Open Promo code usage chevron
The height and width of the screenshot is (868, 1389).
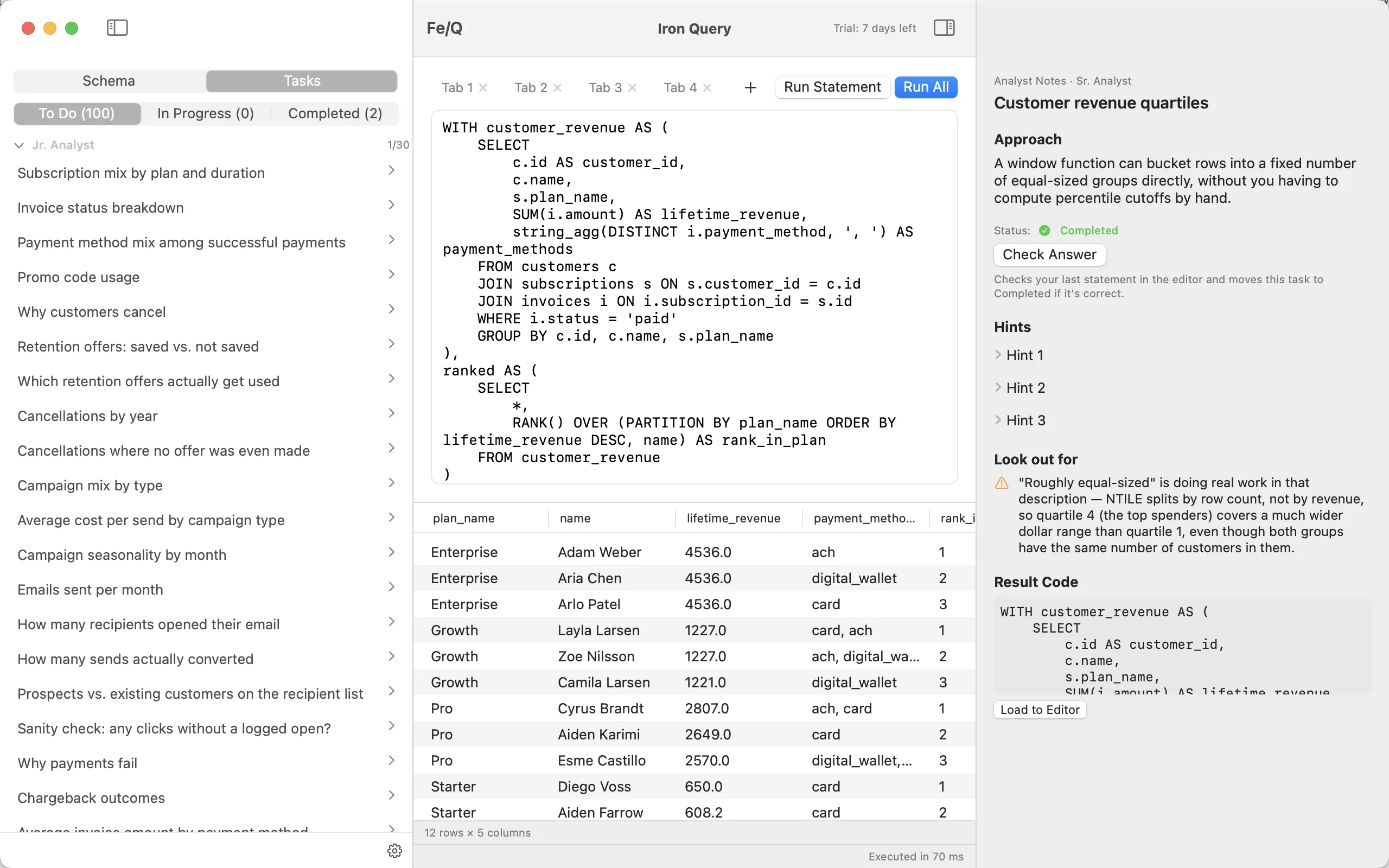391,275
